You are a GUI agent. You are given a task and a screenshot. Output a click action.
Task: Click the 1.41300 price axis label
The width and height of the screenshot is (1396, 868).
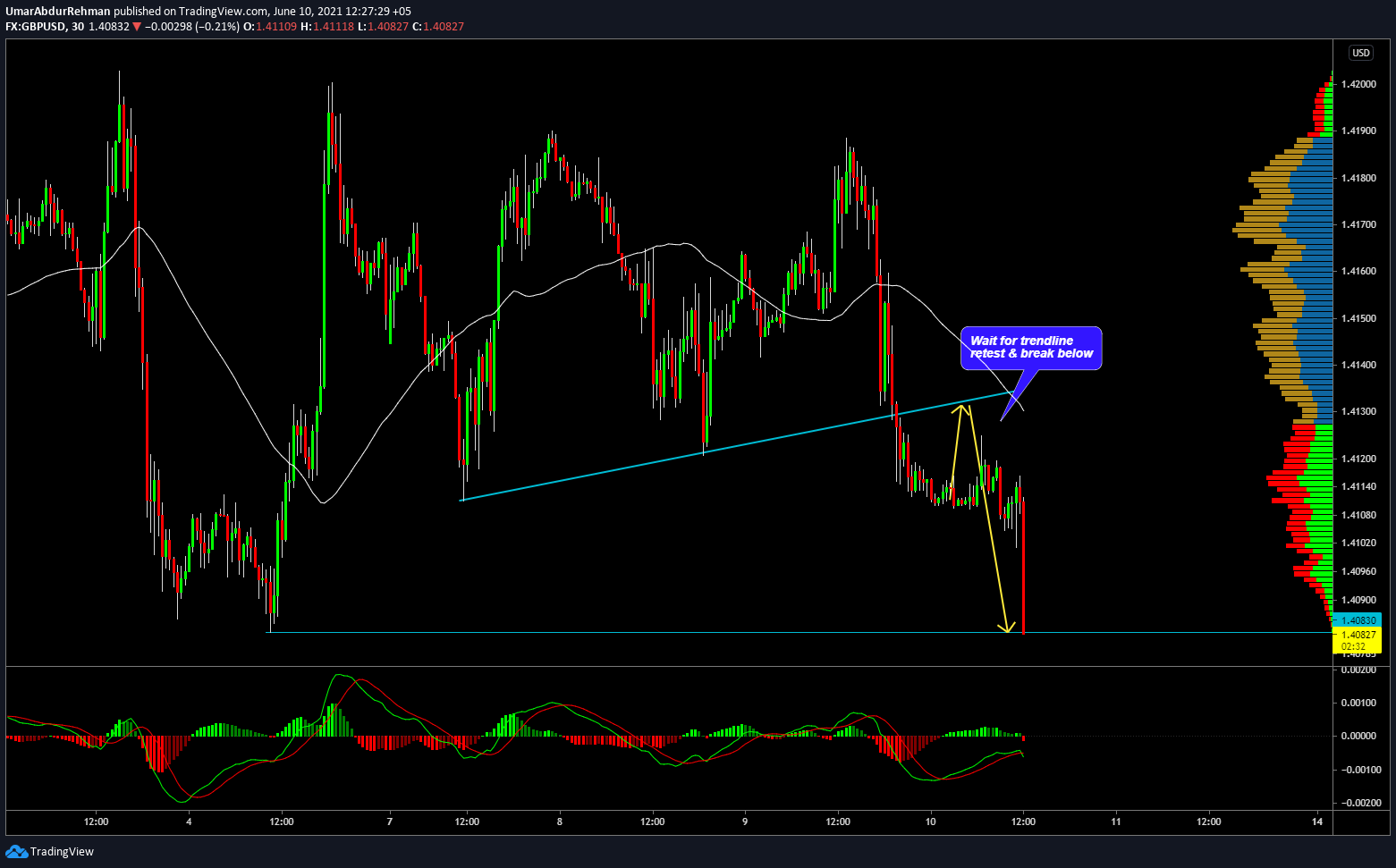[x=1358, y=411]
